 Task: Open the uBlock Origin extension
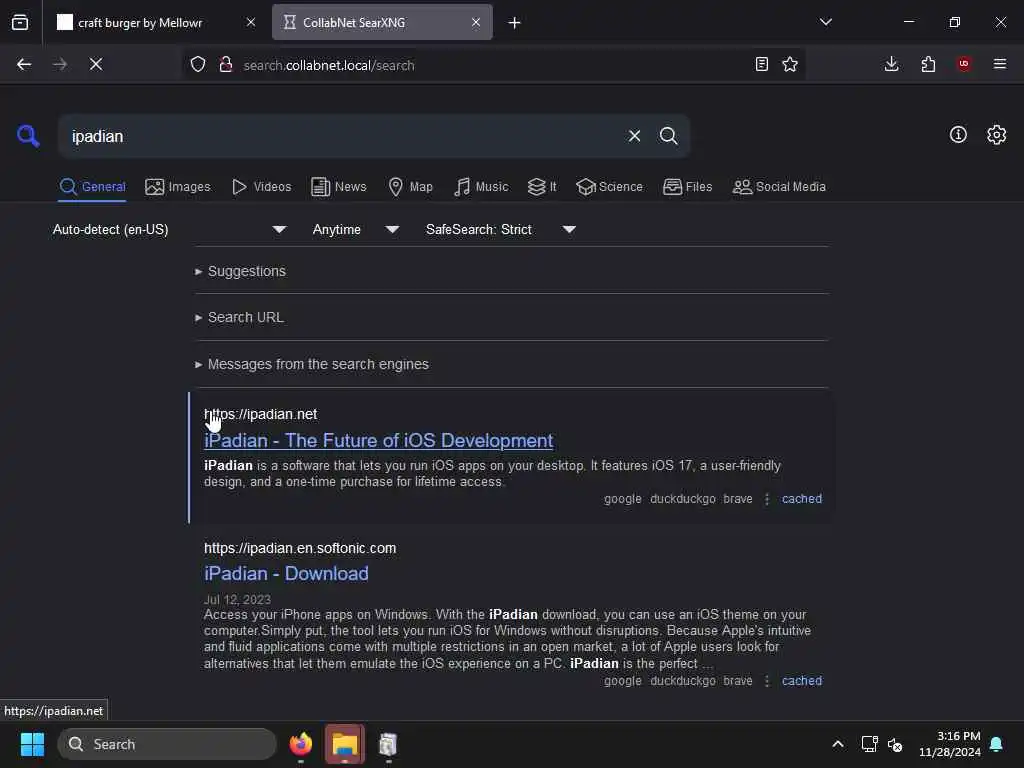point(964,64)
